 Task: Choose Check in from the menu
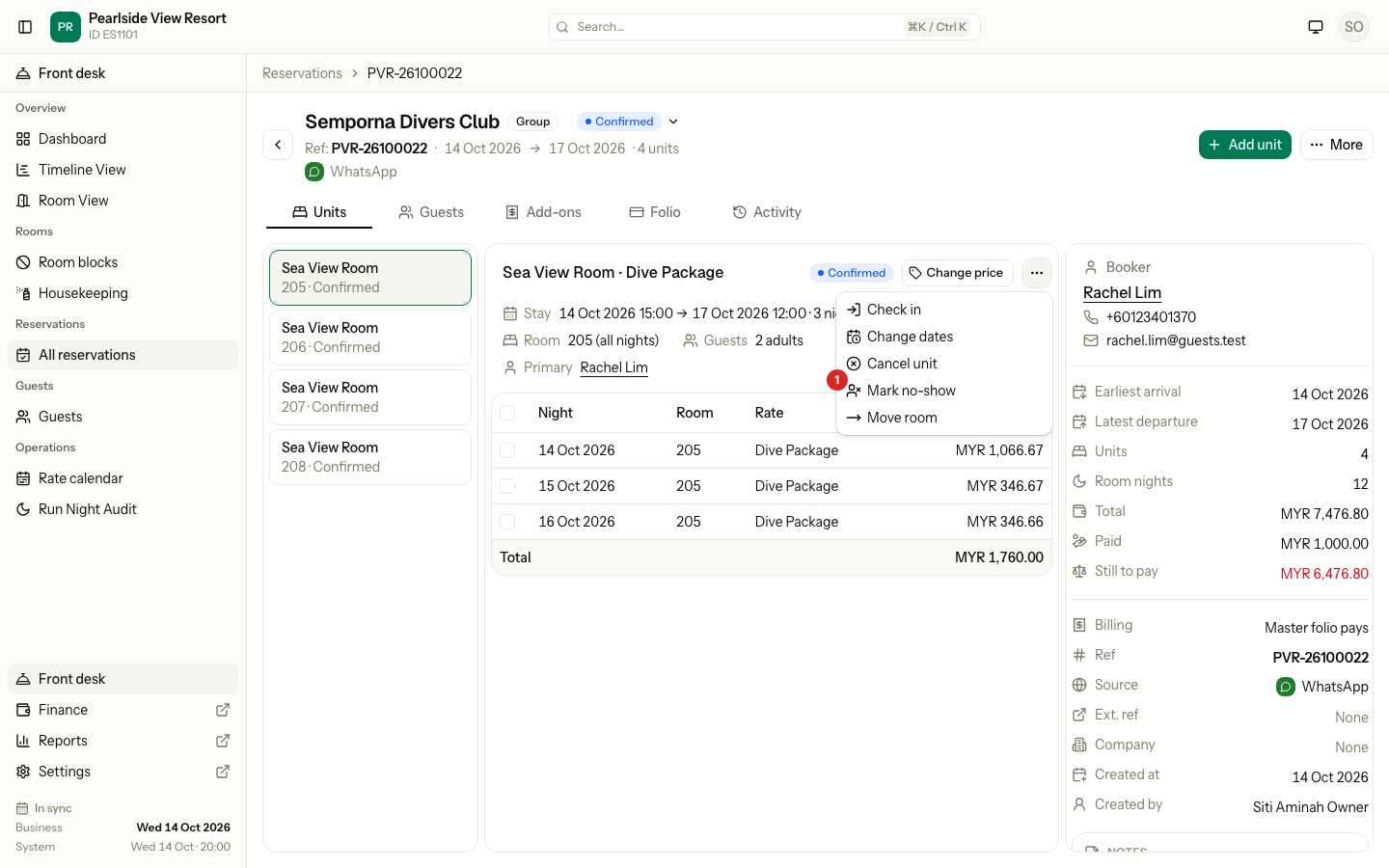(x=944, y=310)
